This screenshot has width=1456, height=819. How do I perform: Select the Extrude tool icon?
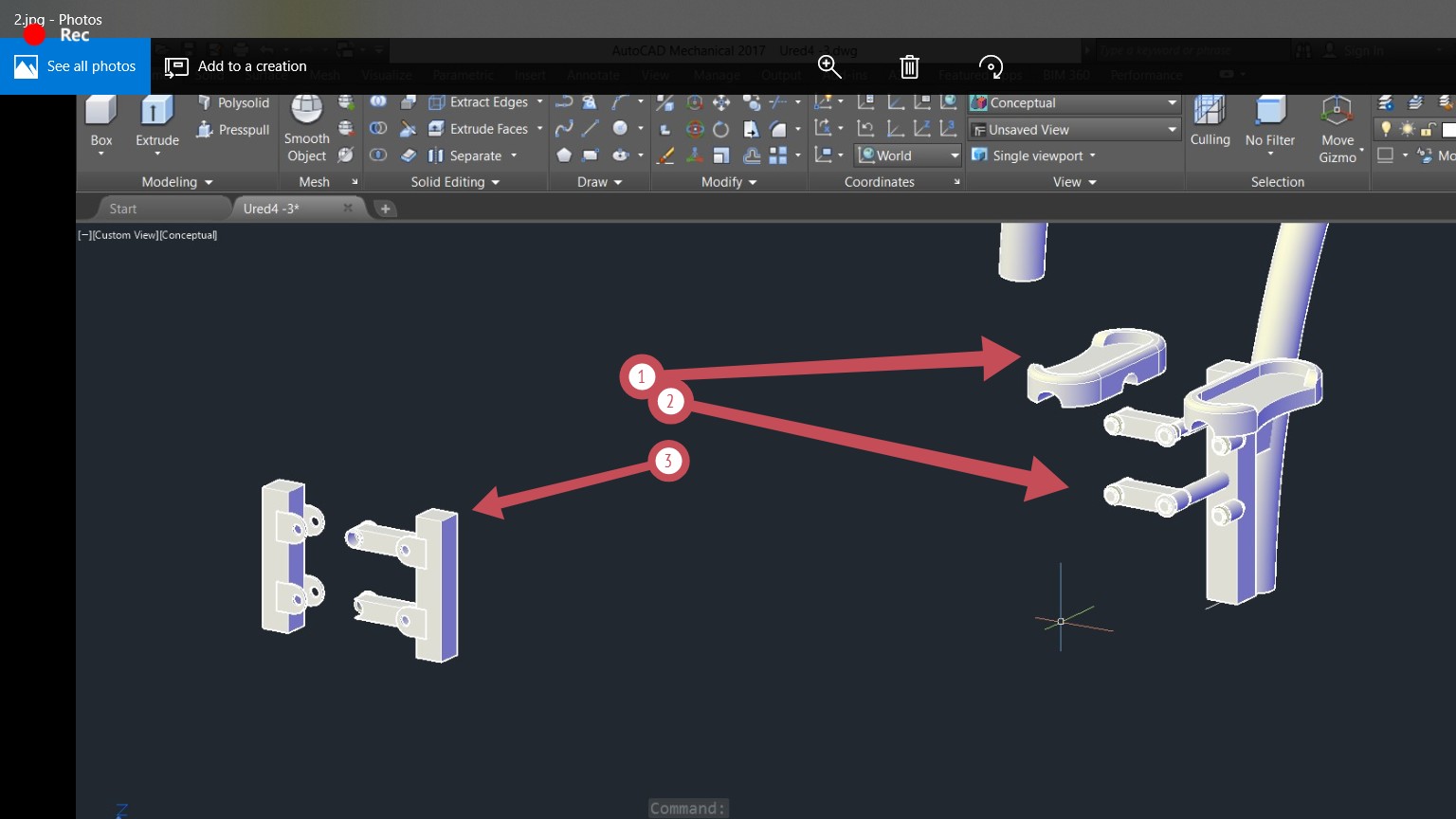[156, 110]
